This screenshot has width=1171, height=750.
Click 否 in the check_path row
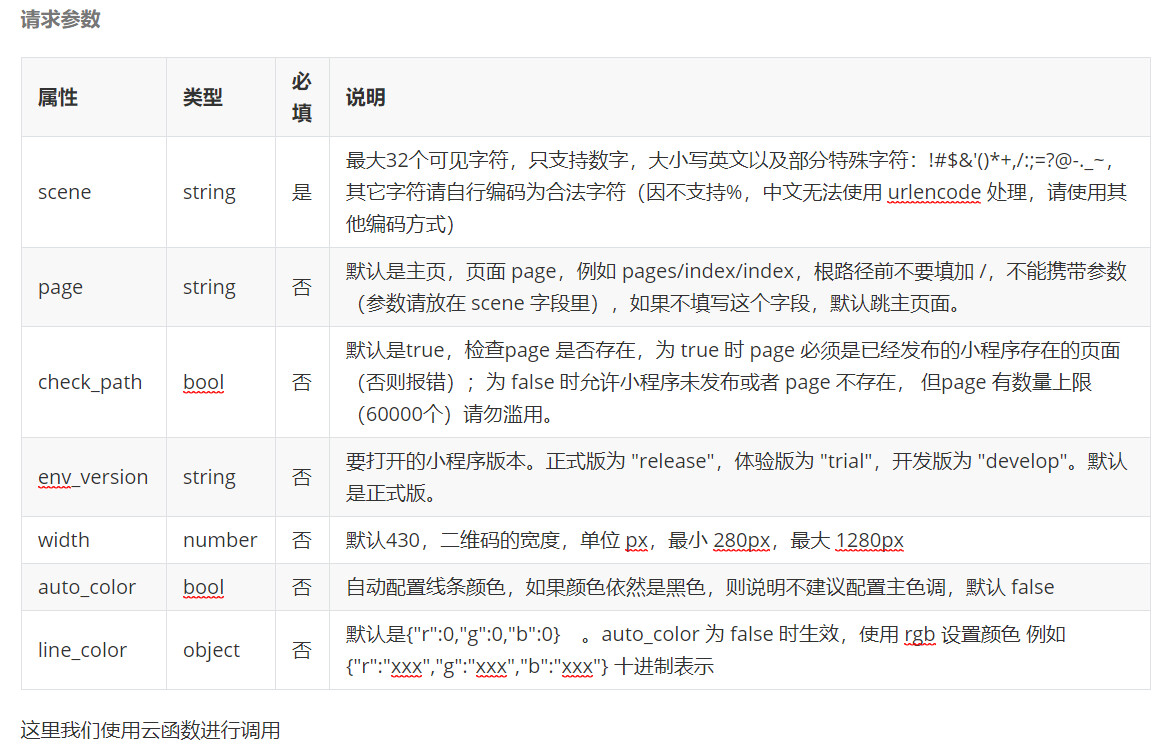coord(302,382)
